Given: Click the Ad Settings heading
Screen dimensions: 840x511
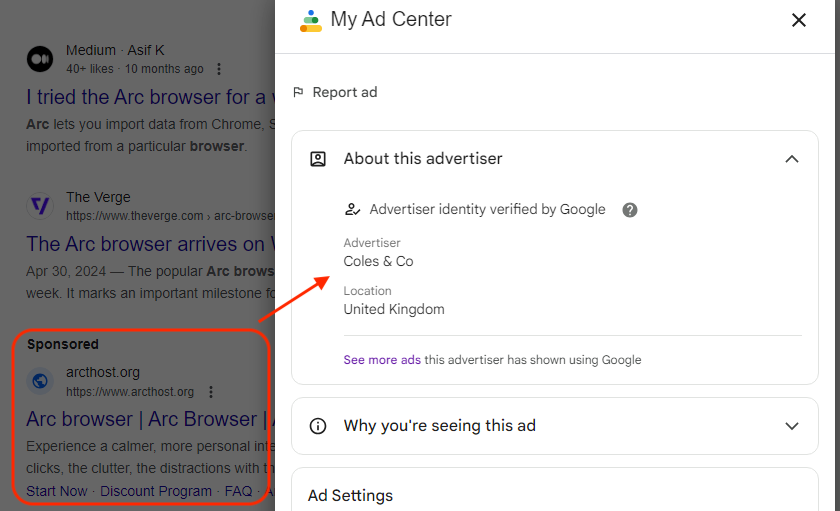Looking at the screenshot, I should (x=350, y=496).
